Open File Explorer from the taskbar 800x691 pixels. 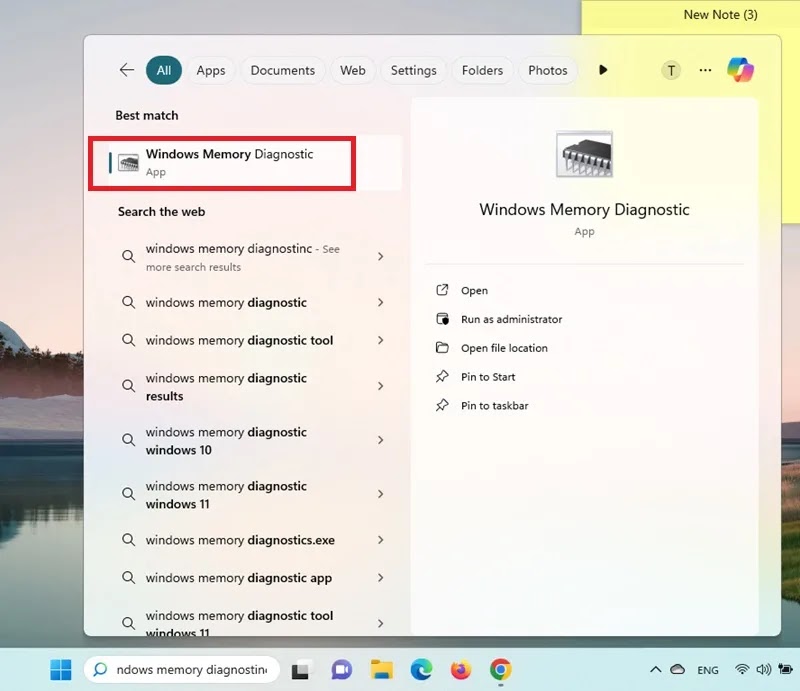point(382,670)
